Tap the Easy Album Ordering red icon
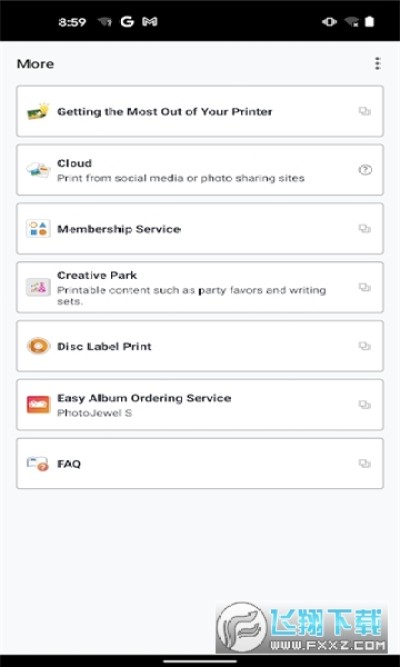 (38, 405)
